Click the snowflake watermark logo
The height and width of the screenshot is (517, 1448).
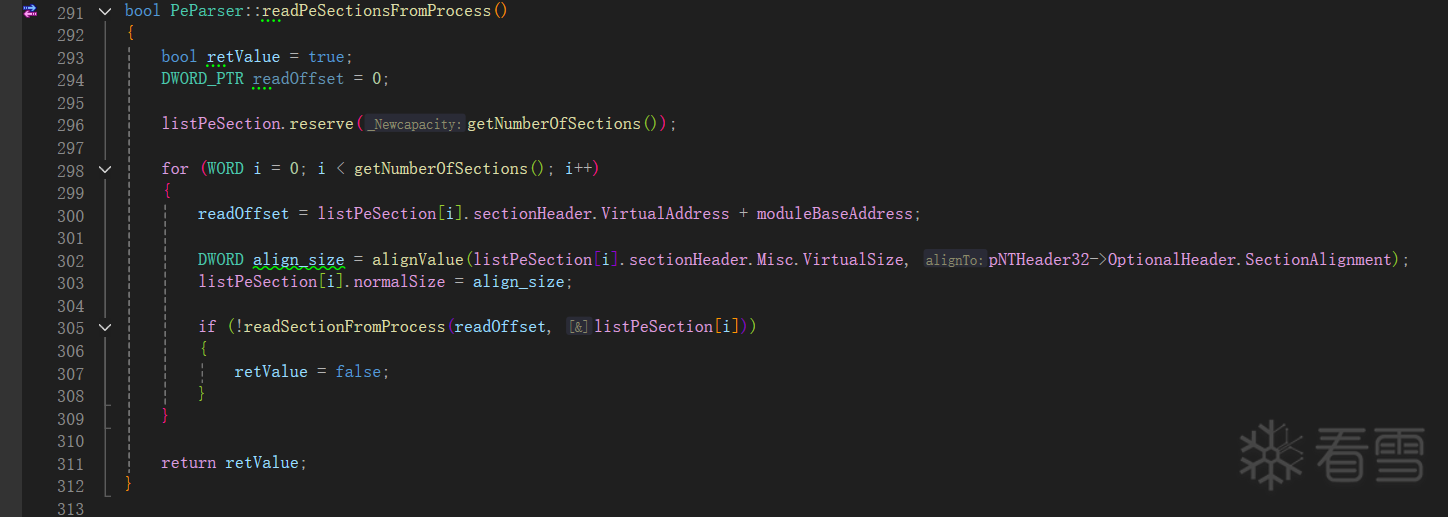1271,455
